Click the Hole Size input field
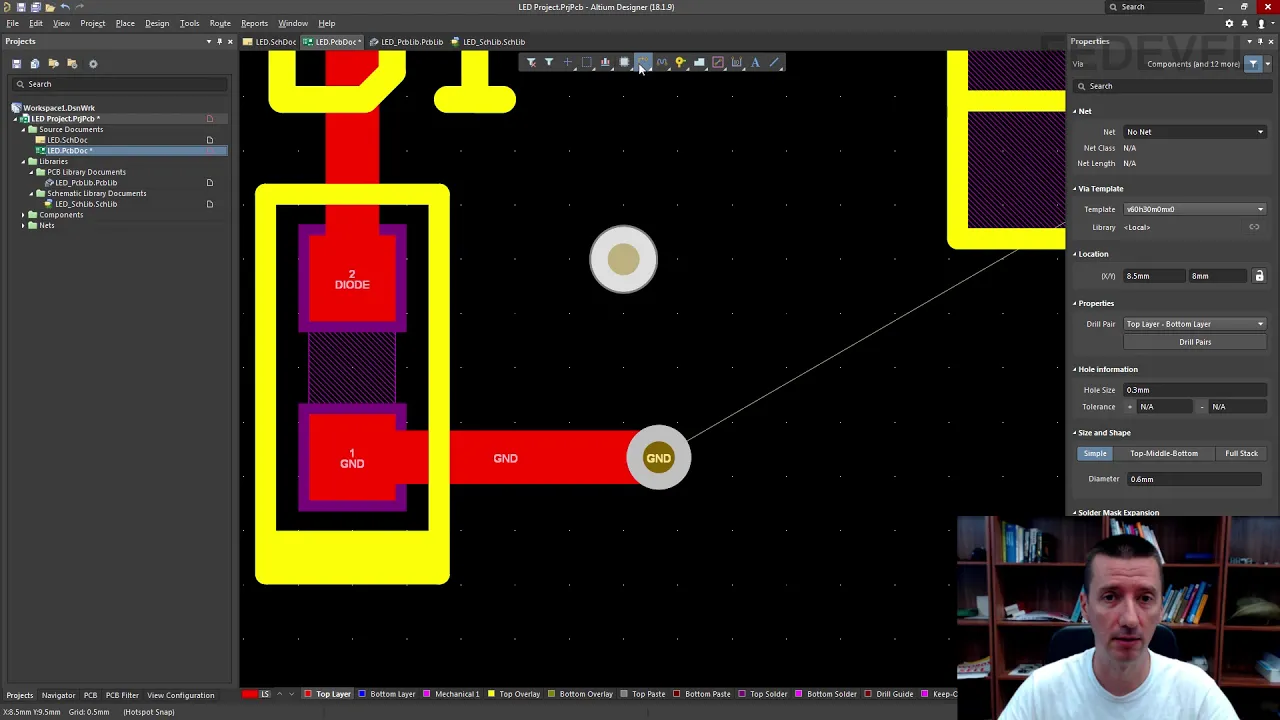 coord(1194,390)
